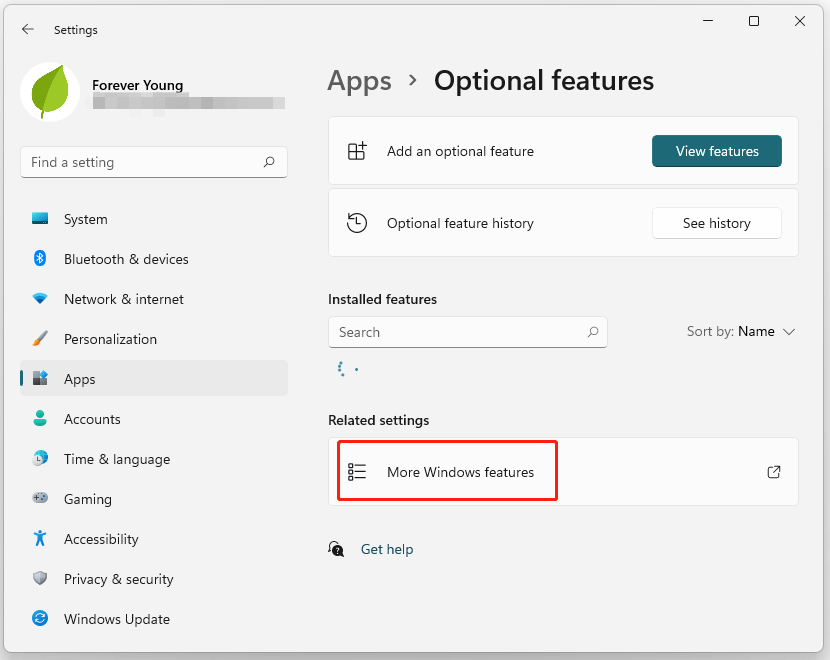Click the back arrow to previous page
Viewport: 830px width, 660px height.
click(28, 29)
